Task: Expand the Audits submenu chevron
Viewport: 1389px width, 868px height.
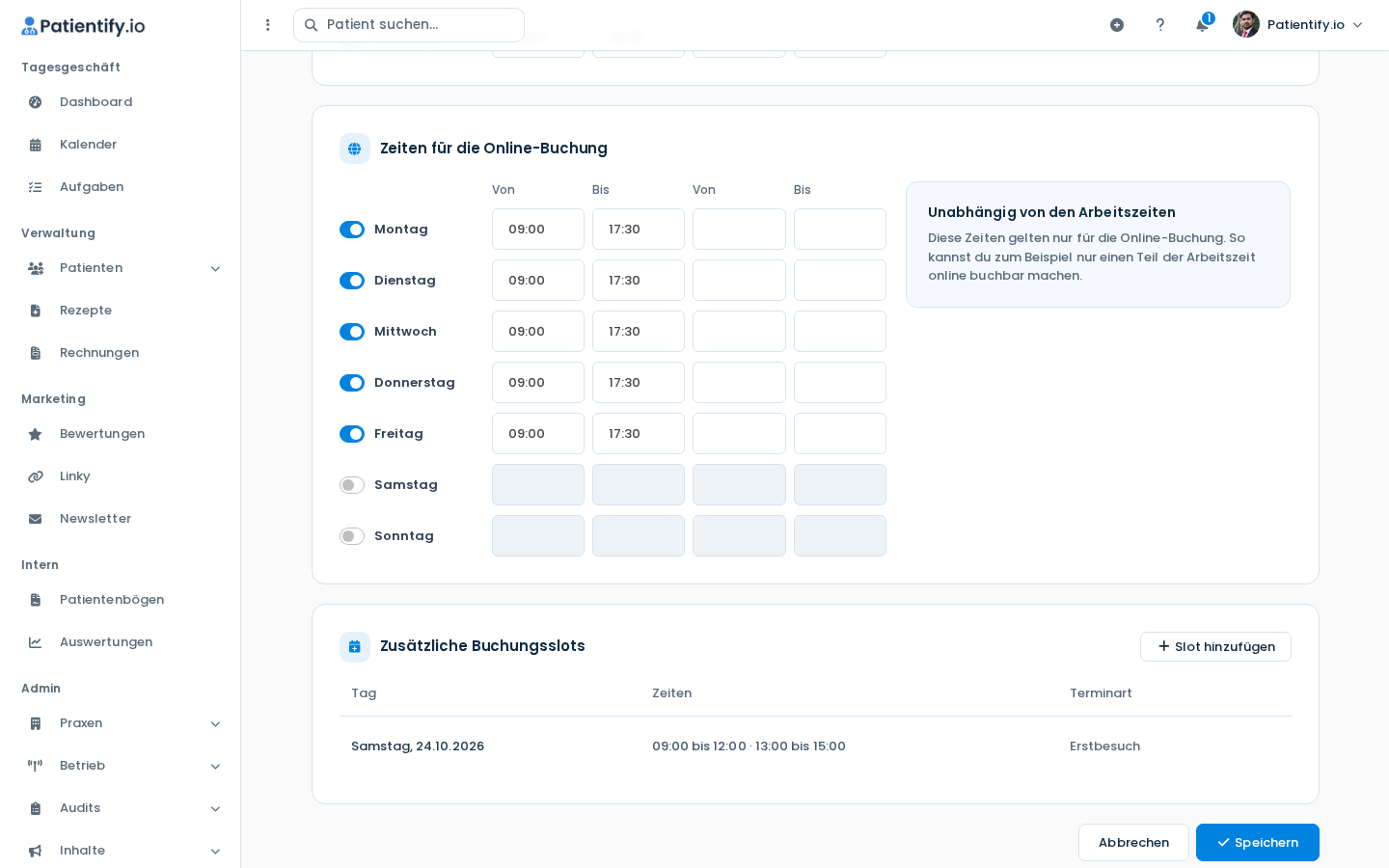Action: [216, 809]
